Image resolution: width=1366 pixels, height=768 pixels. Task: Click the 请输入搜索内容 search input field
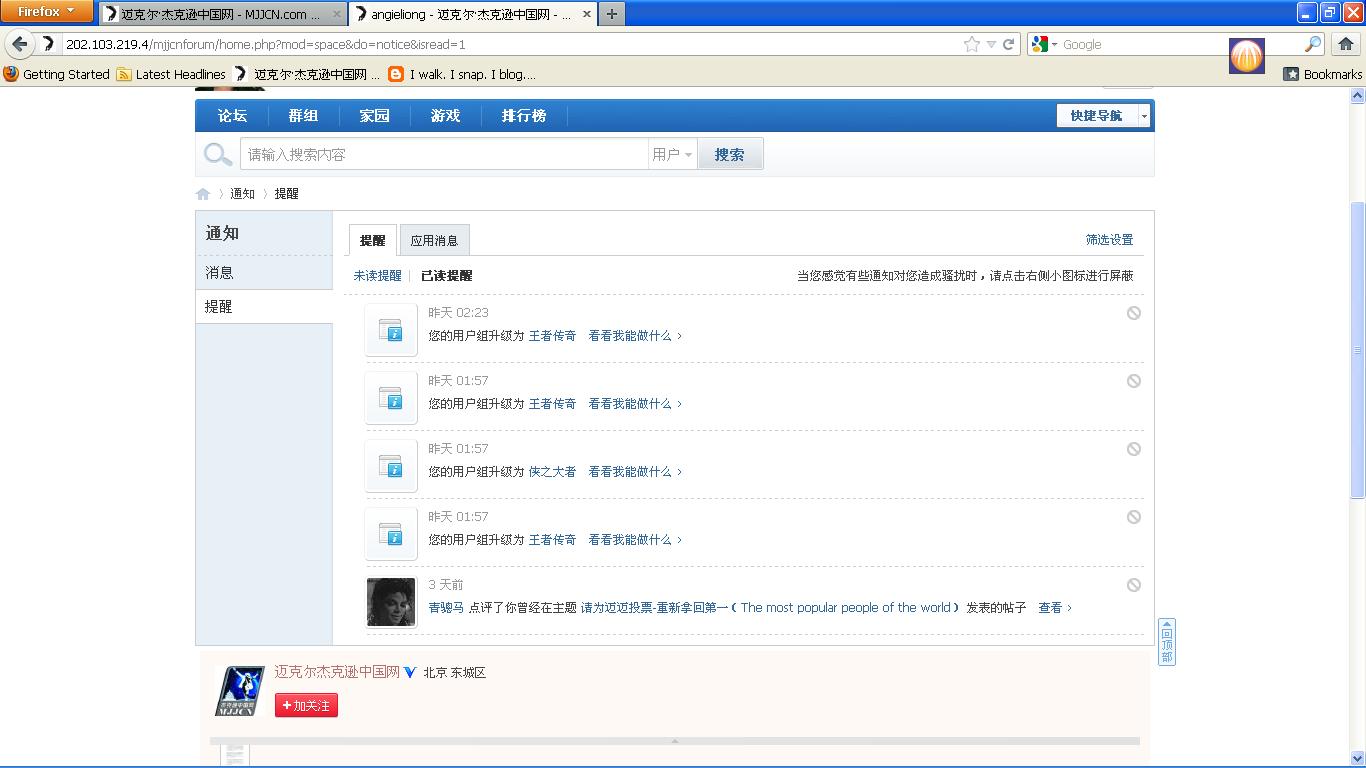(444, 154)
